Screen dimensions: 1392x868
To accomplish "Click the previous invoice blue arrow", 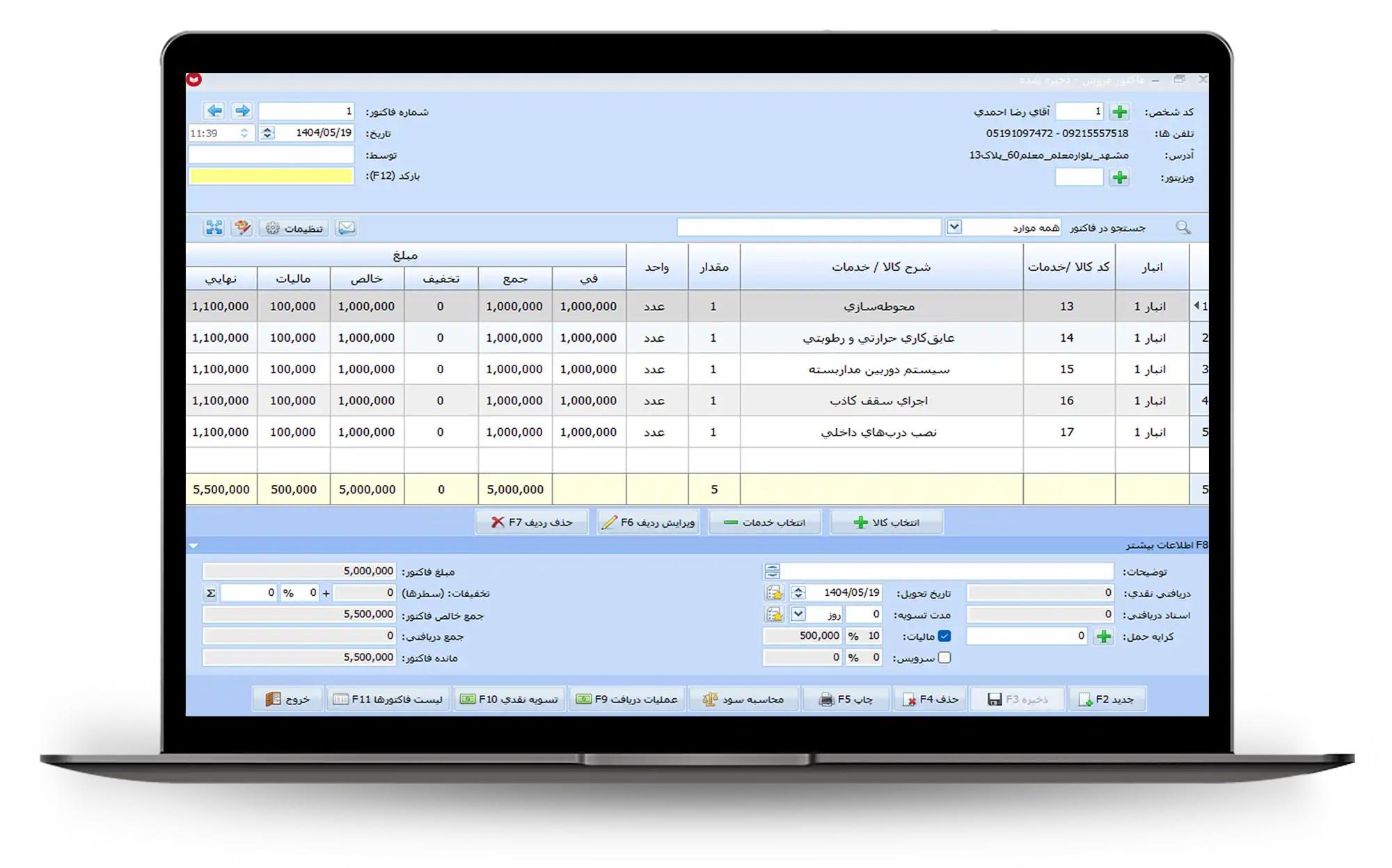I will point(214,111).
